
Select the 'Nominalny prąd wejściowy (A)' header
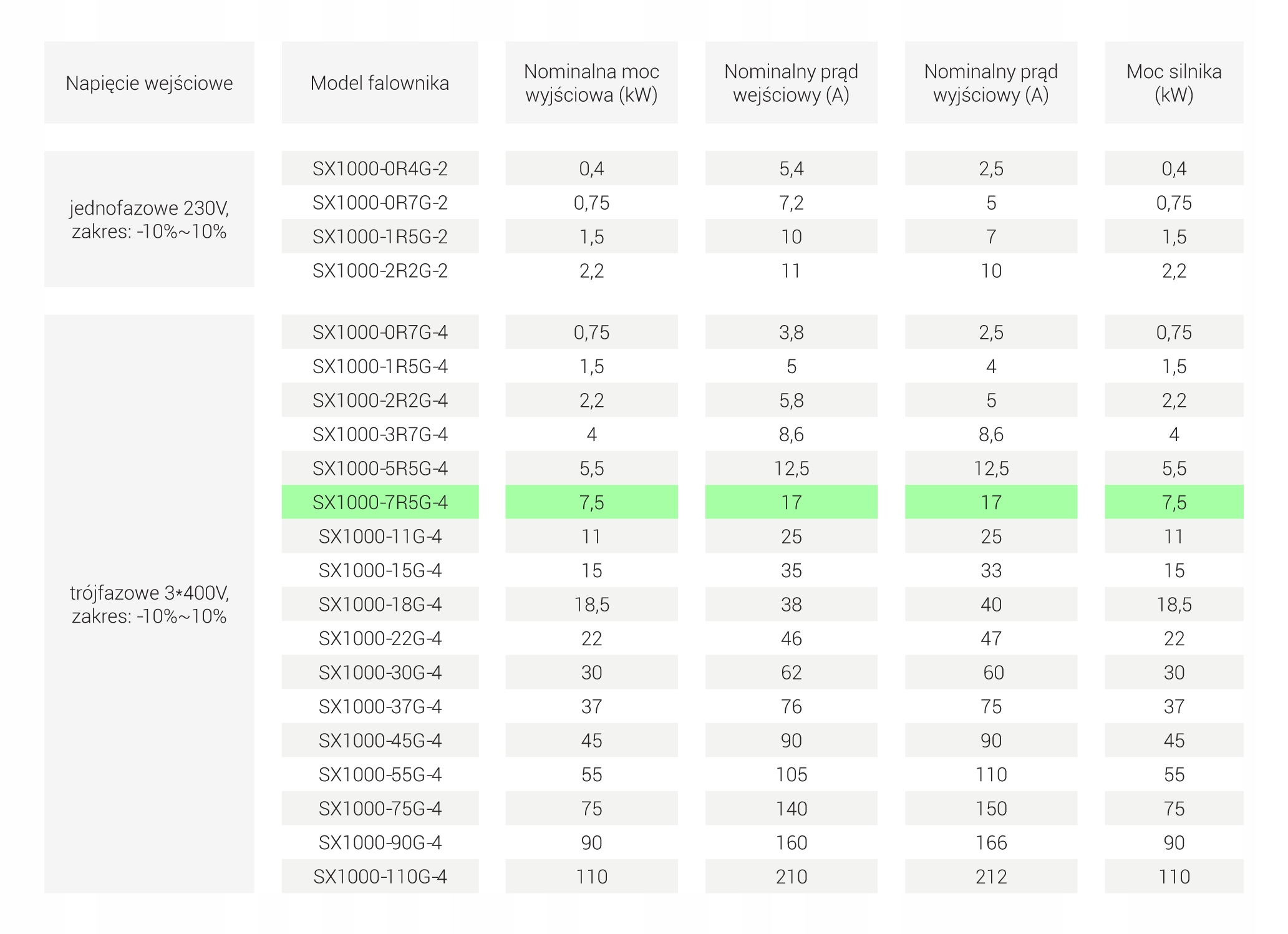tap(791, 83)
